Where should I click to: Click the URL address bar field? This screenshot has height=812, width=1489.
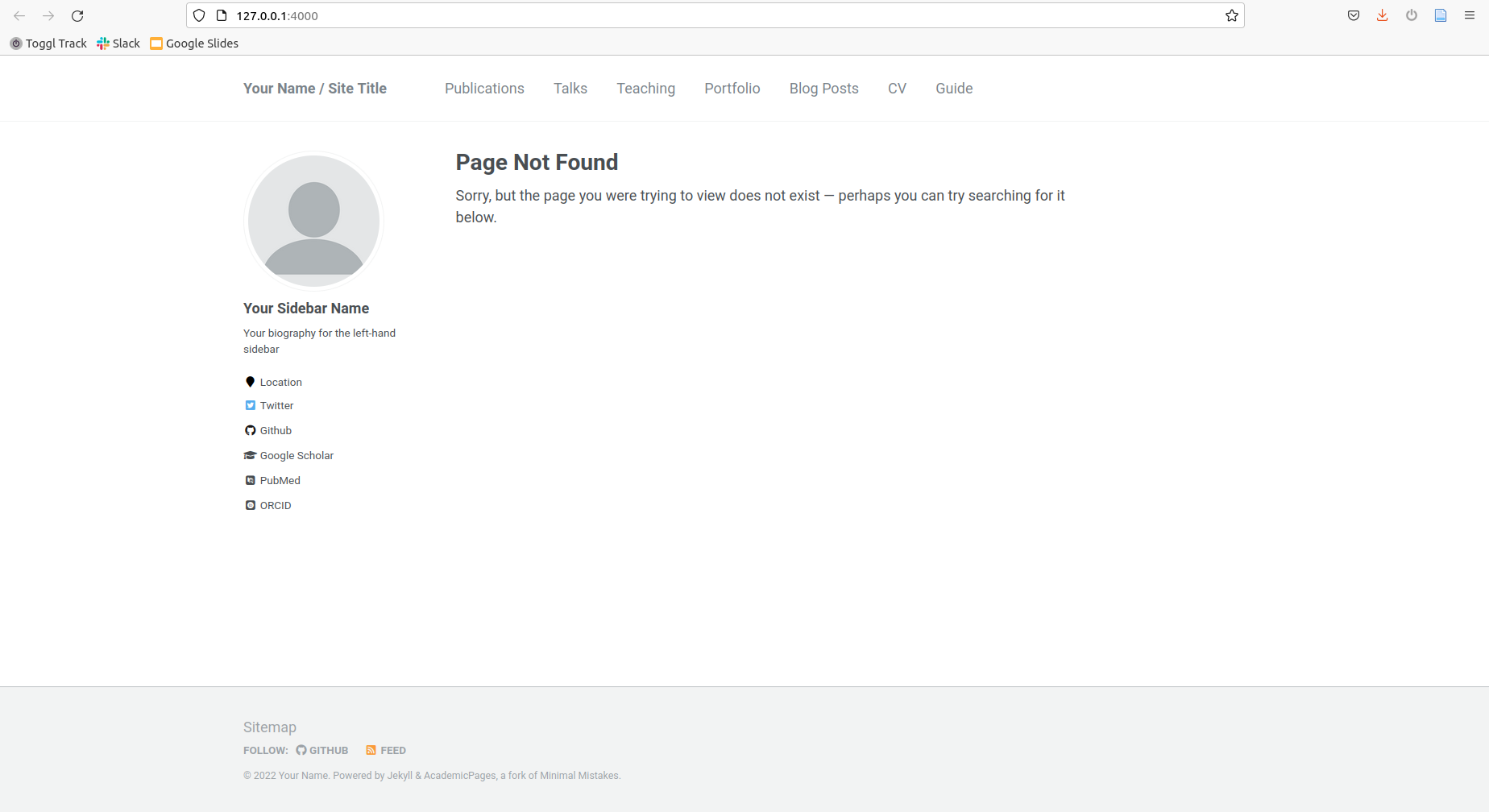click(x=715, y=15)
